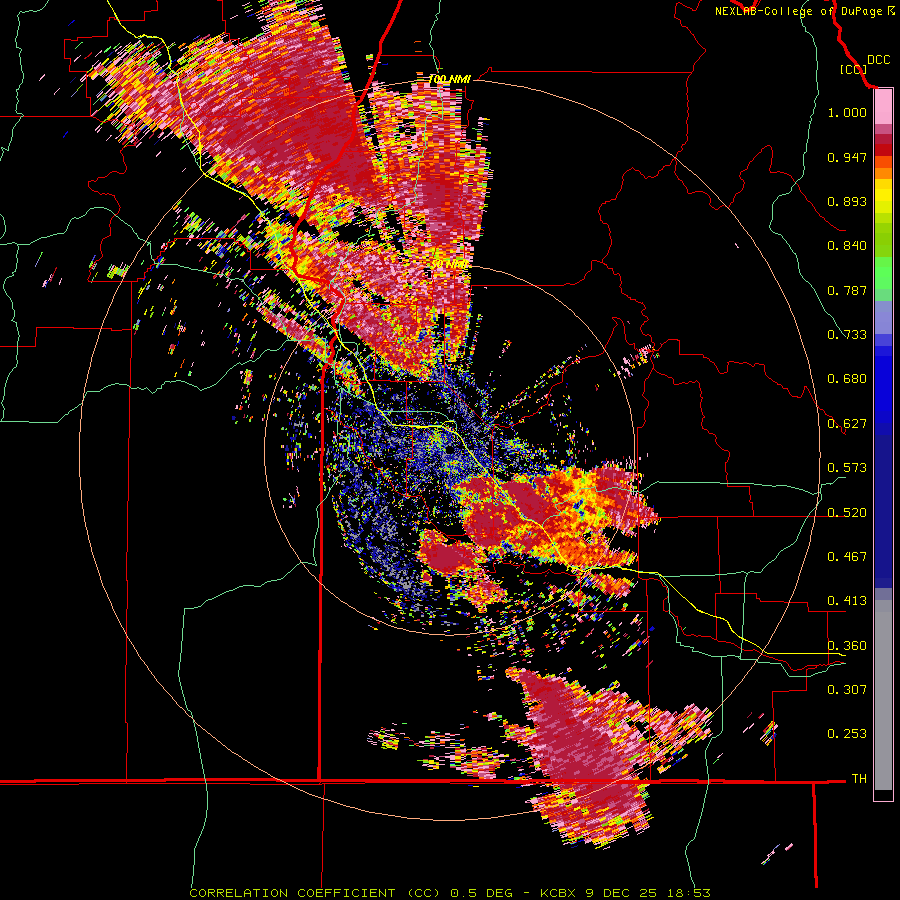Click the 0.413 legend value
900x900 pixels.
(847, 601)
